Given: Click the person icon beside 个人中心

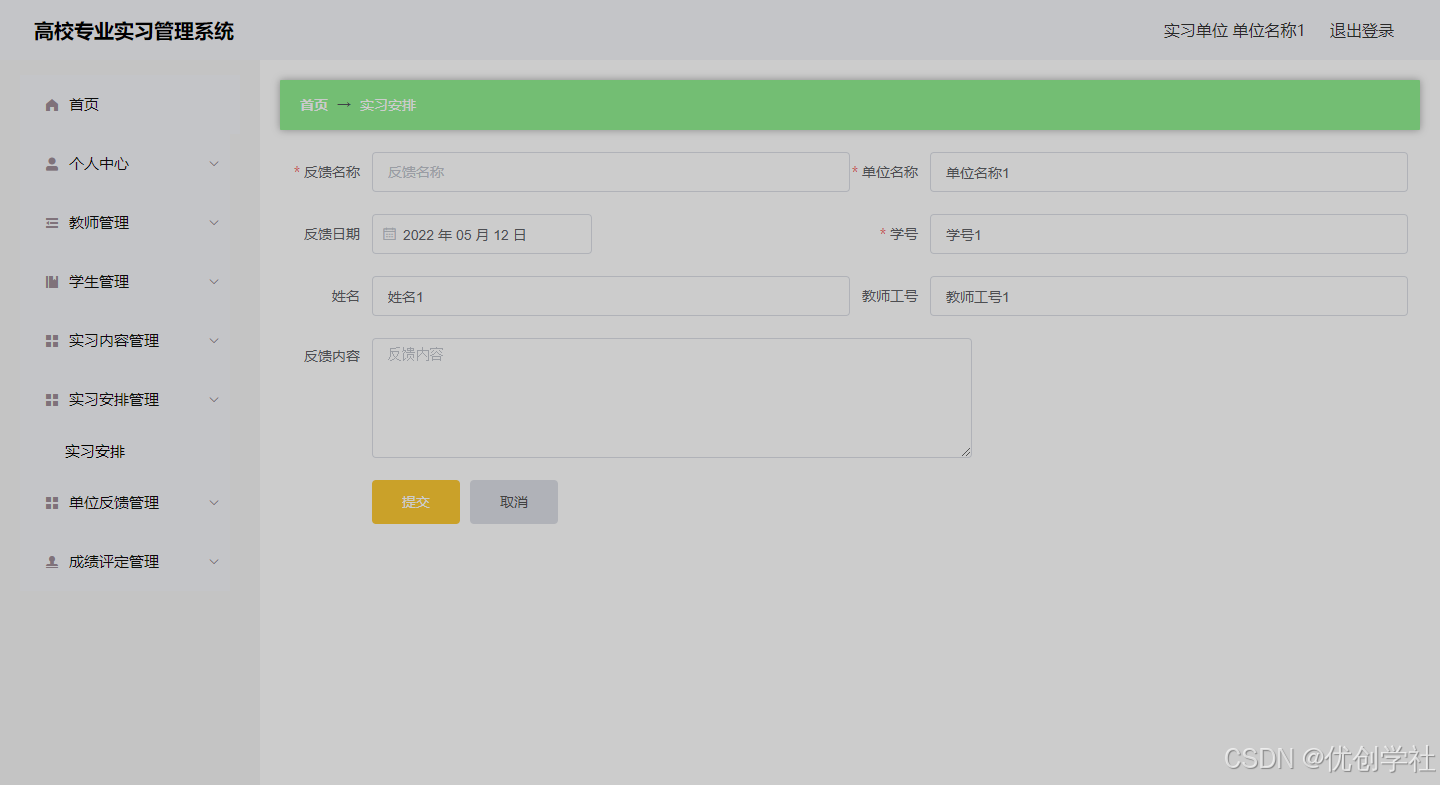Looking at the screenshot, I should coord(52,164).
